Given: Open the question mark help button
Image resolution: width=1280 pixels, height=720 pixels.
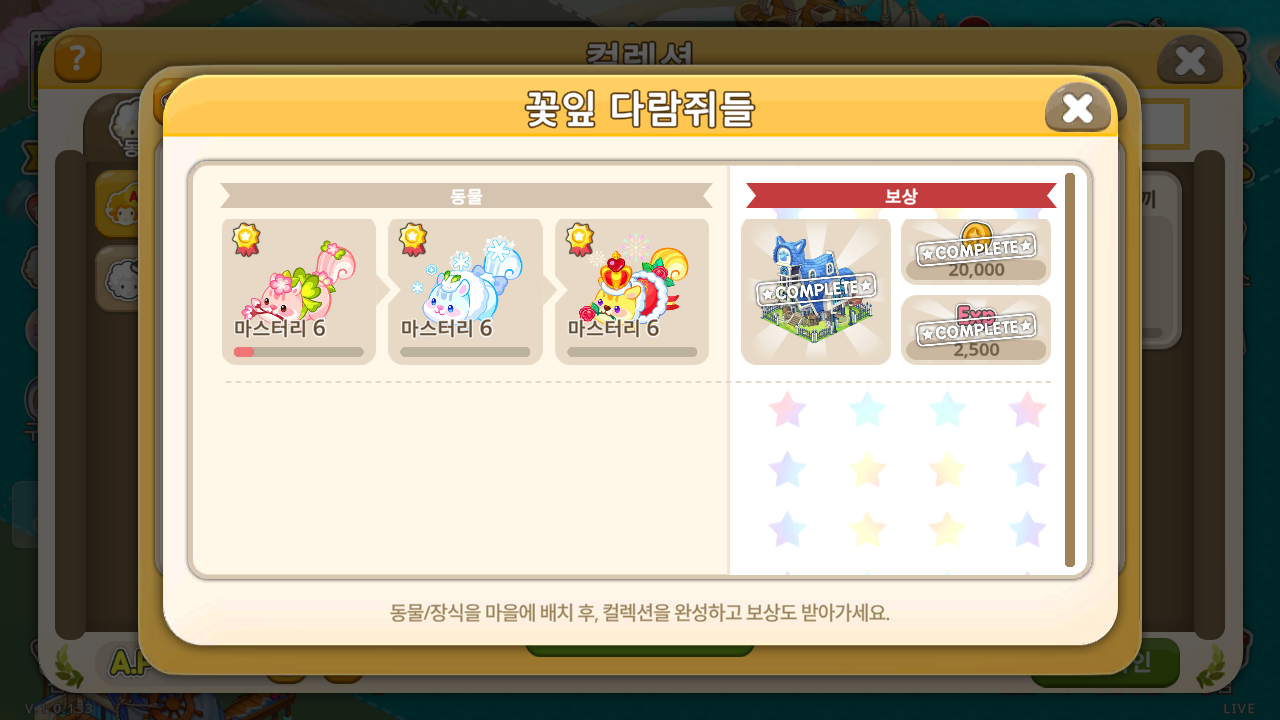Looking at the screenshot, I should point(78,59).
